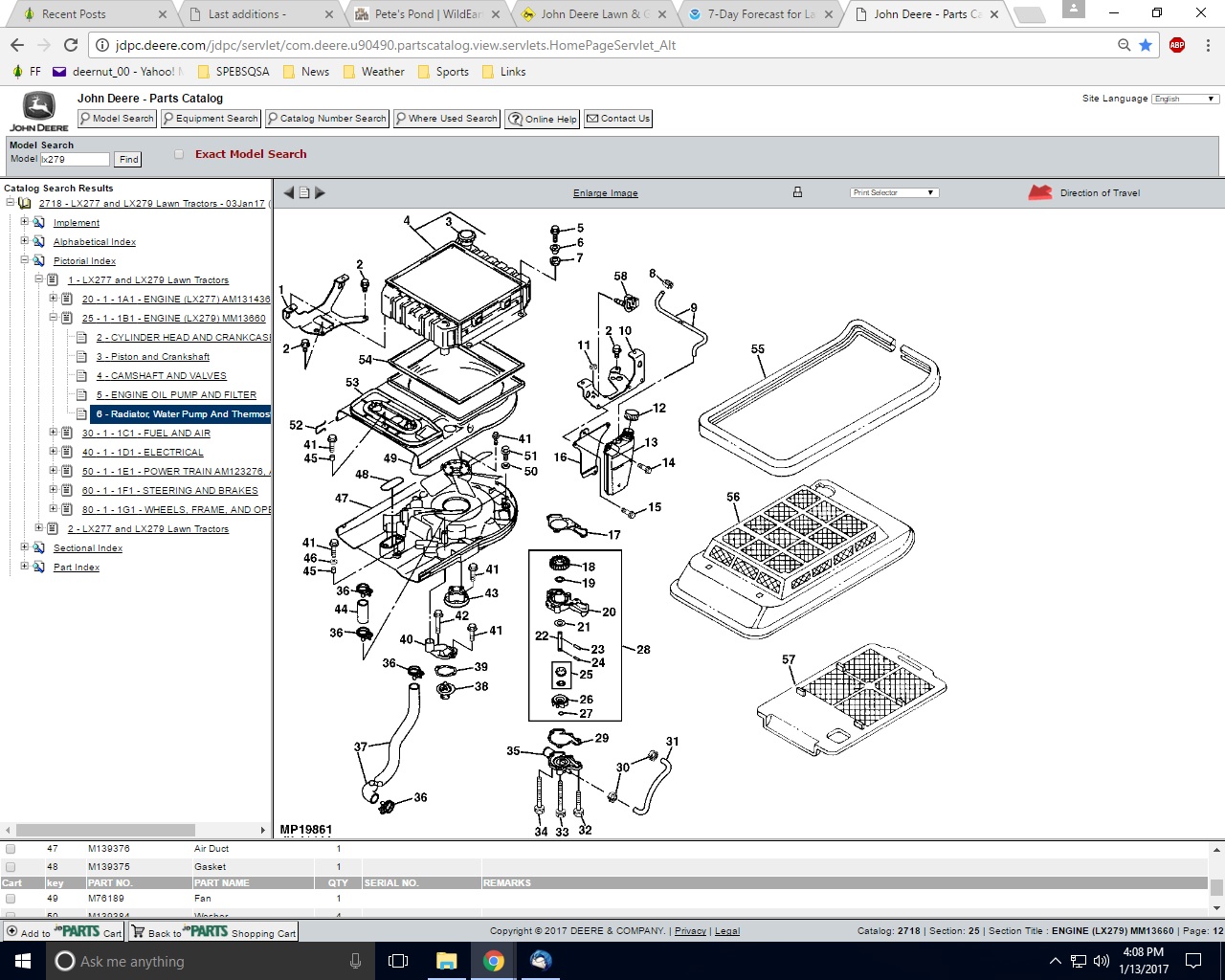Image resolution: width=1225 pixels, height=980 pixels.
Task: Open the Print Selector dropdown
Action: pyautogui.click(x=894, y=192)
